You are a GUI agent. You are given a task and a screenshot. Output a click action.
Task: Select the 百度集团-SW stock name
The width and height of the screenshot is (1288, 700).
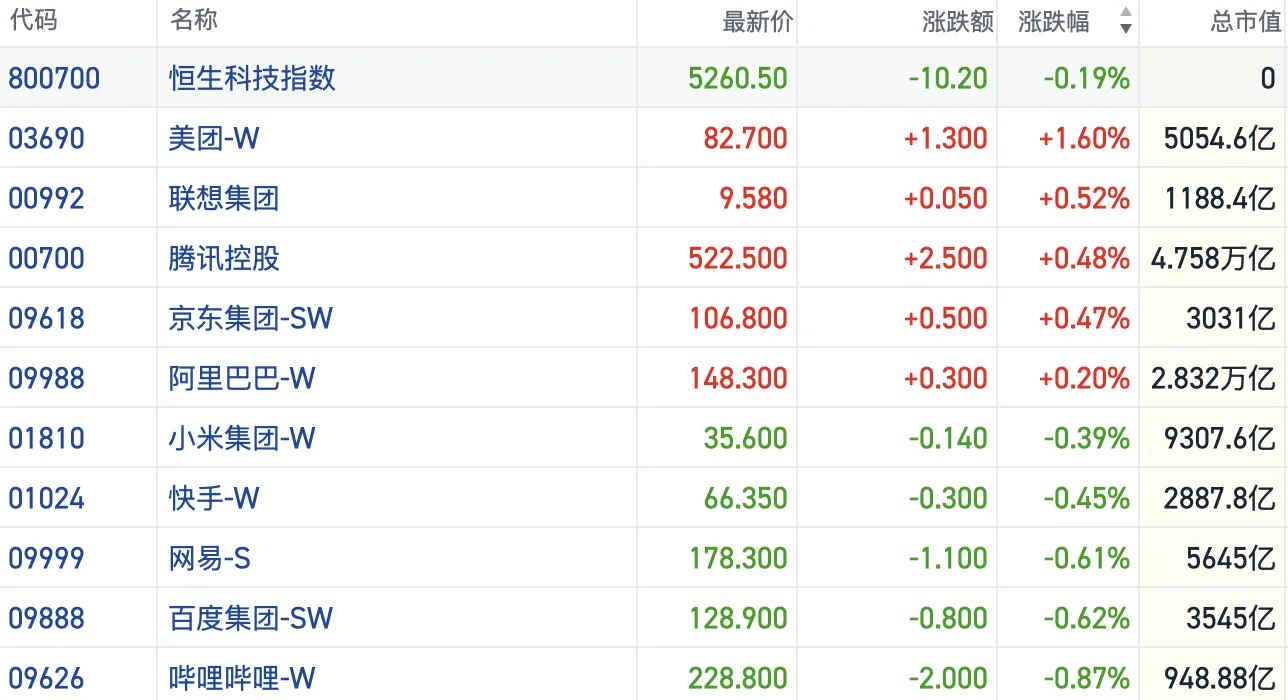250,618
